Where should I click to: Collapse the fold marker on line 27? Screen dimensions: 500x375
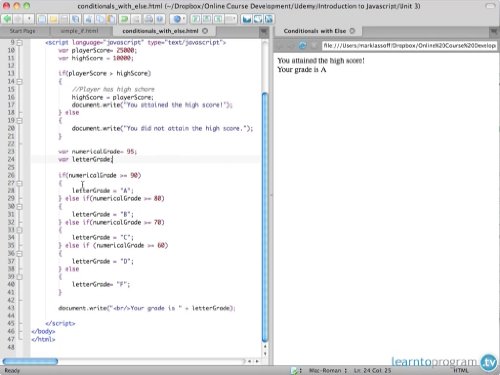point(20,183)
